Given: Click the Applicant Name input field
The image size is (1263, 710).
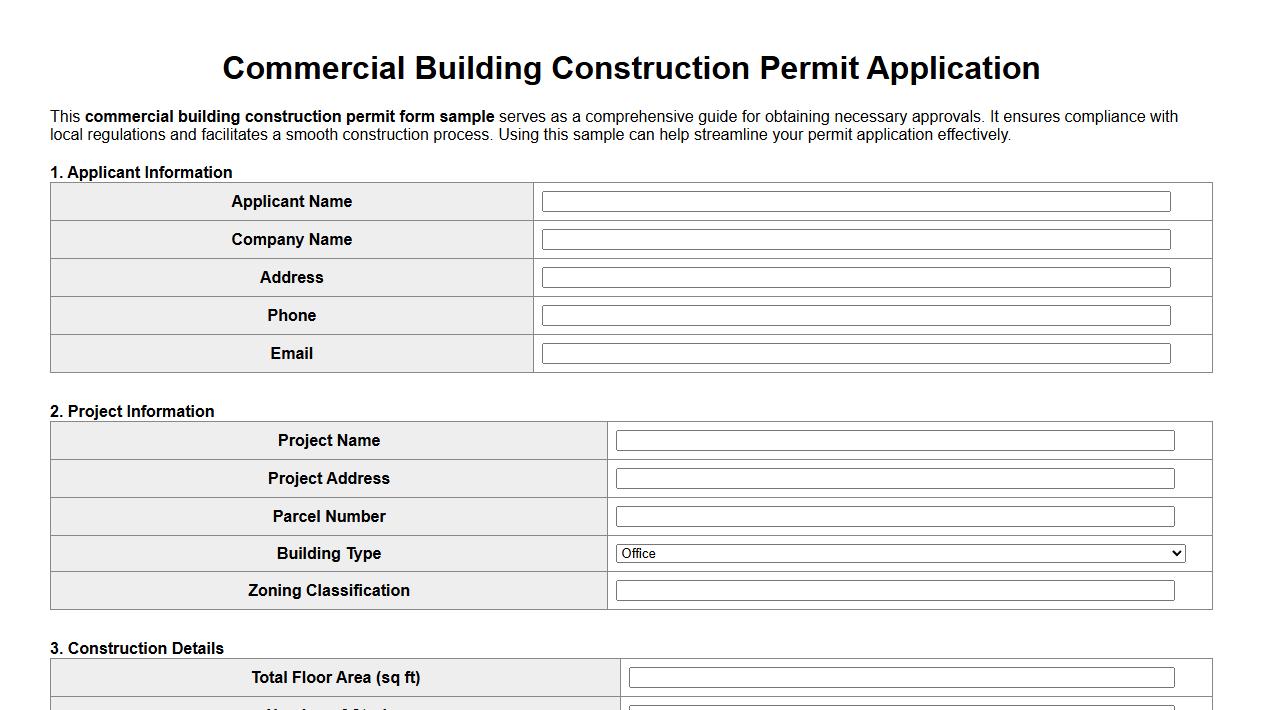Looking at the screenshot, I should pyautogui.click(x=855, y=201).
